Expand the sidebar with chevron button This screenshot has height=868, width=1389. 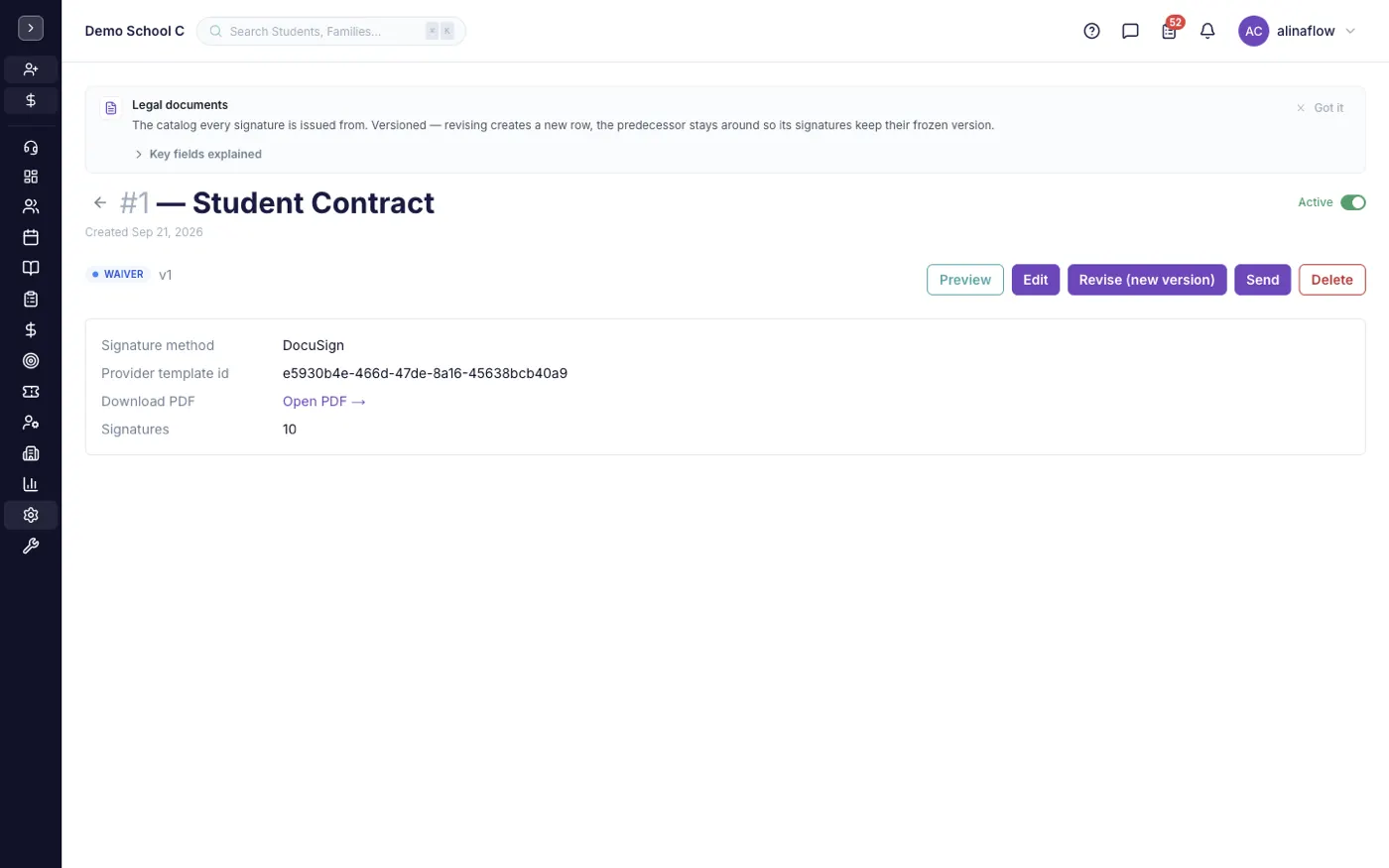point(31,29)
